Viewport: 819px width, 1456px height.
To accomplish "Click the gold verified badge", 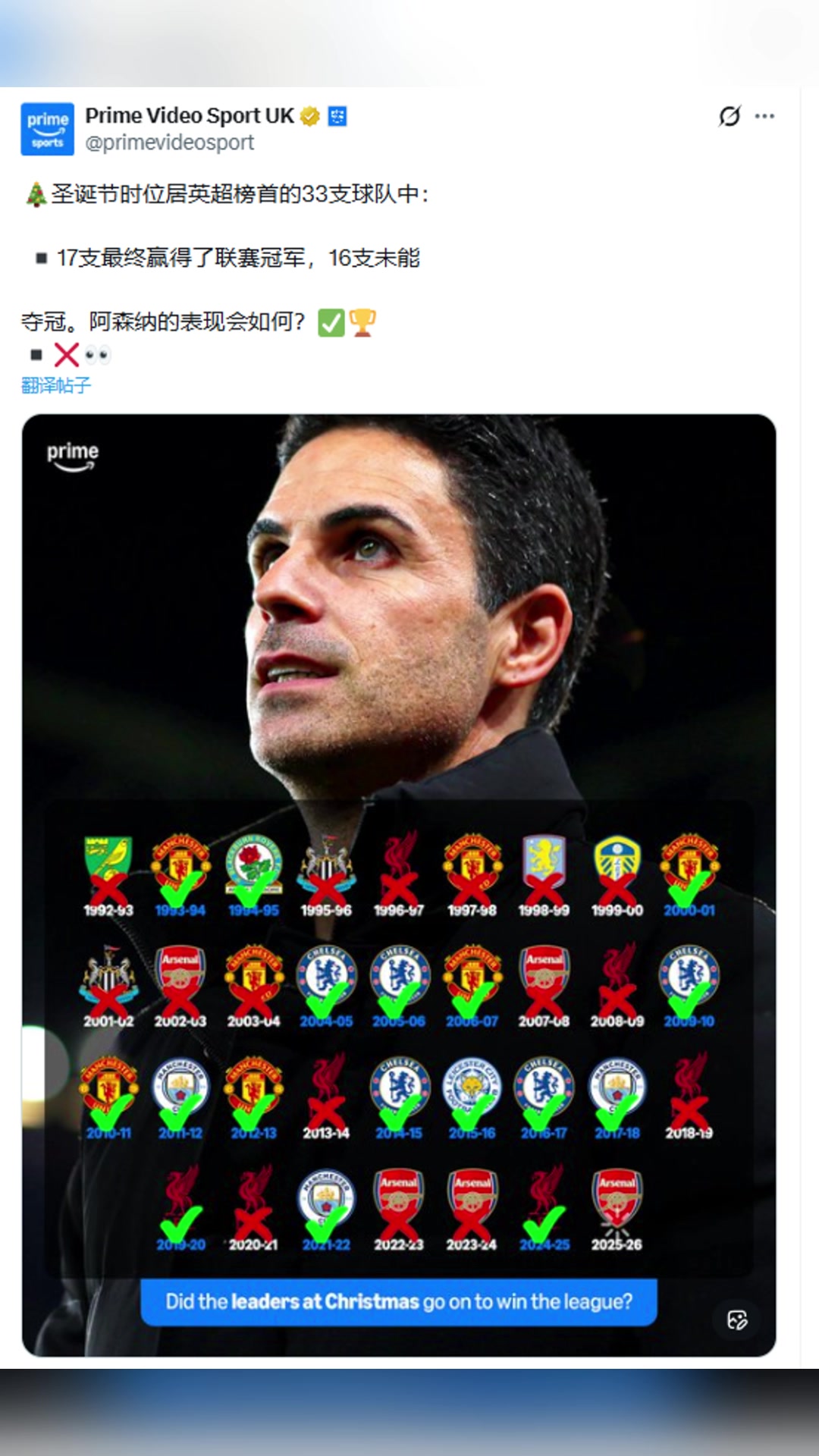I will [310, 116].
